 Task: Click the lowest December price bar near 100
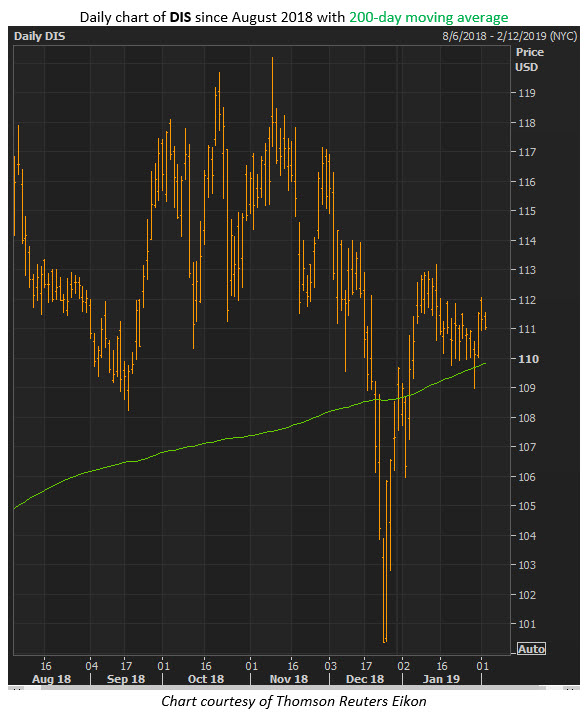385,591
